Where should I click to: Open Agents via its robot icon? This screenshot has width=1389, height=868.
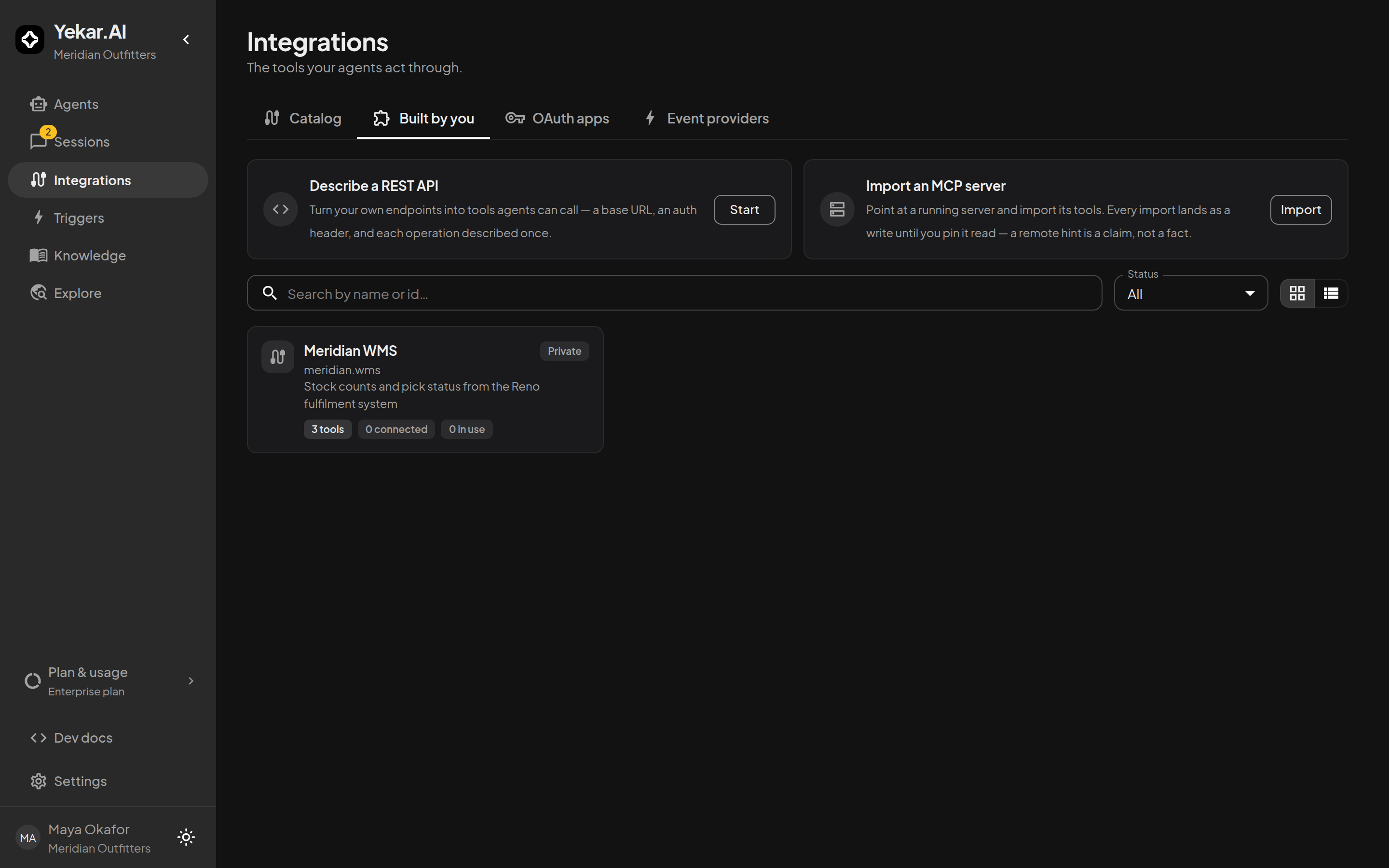(x=39, y=104)
